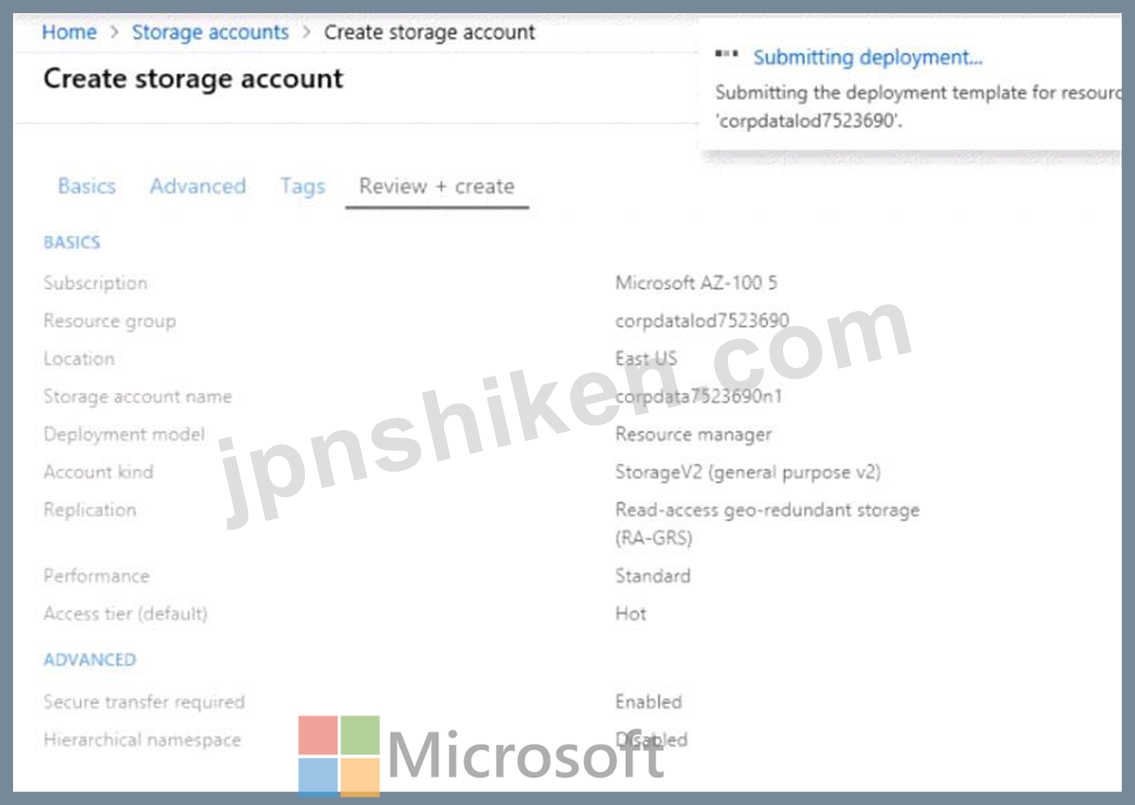Select StorageV2 (general purpose v2) value
Screen dimensions: 1135x805
click(748, 473)
